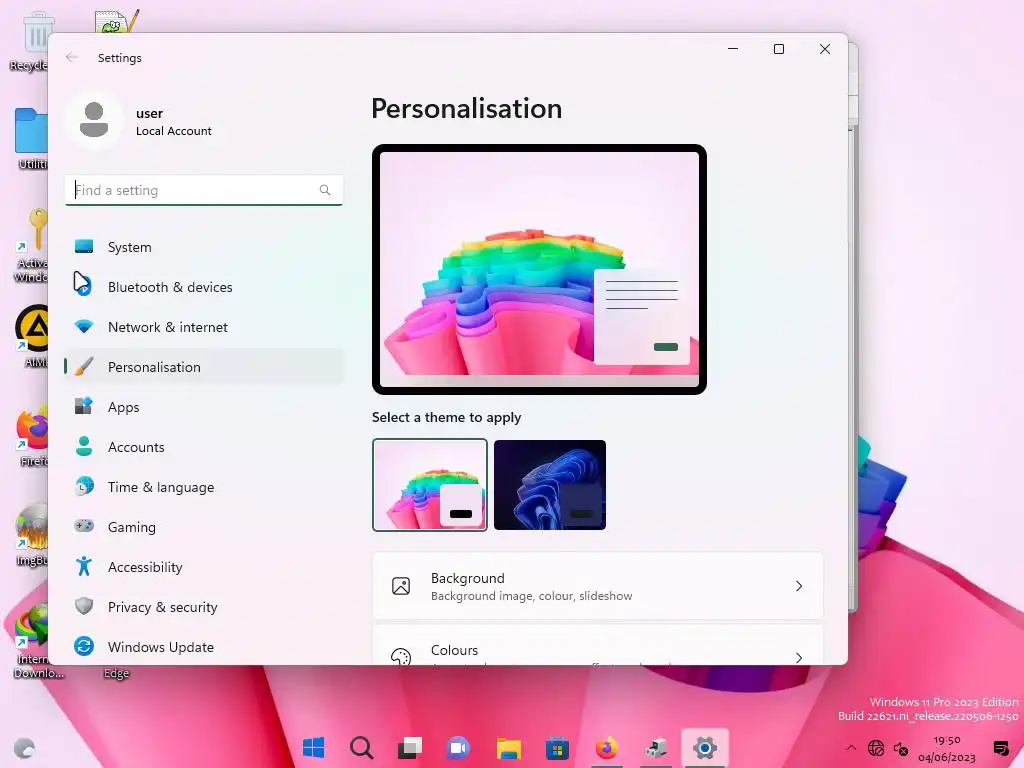
Task: Go to Privacy & security settings
Action: coord(204,607)
